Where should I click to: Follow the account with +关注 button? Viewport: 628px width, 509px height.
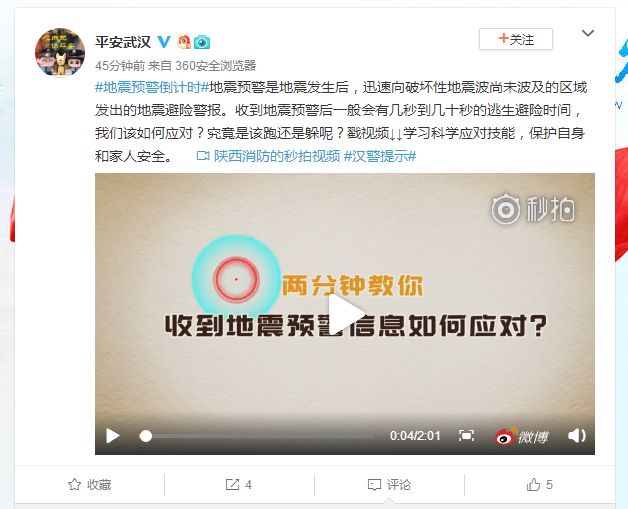point(516,39)
